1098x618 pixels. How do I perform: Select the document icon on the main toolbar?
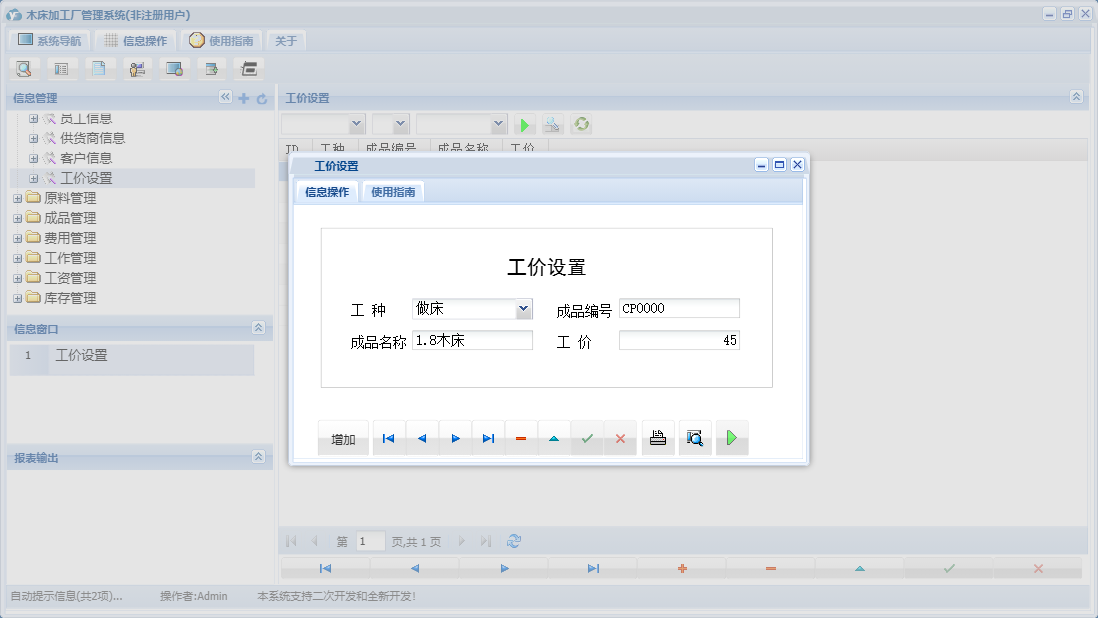99,68
